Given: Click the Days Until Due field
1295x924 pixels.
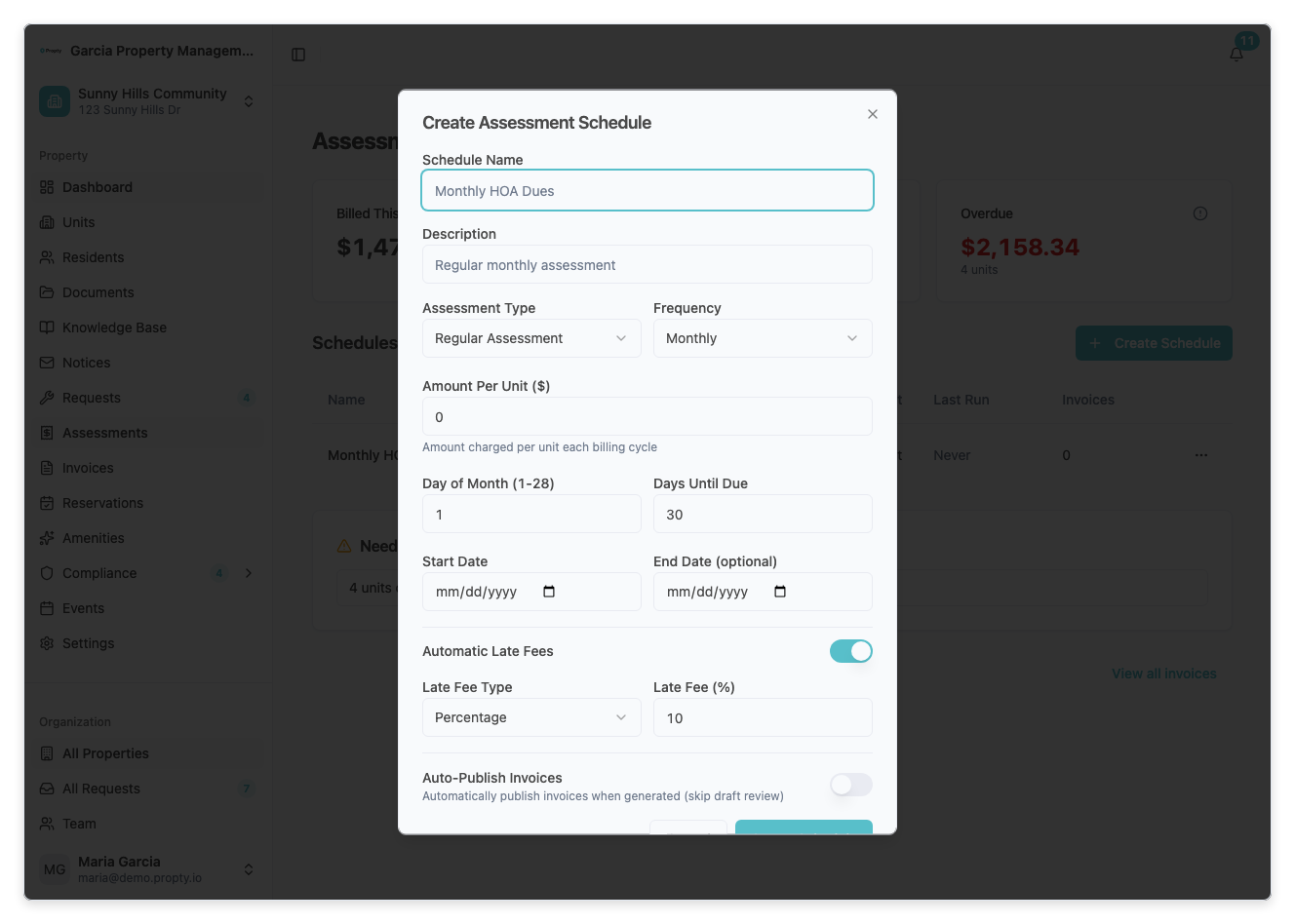Looking at the screenshot, I should (x=763, y=514).
